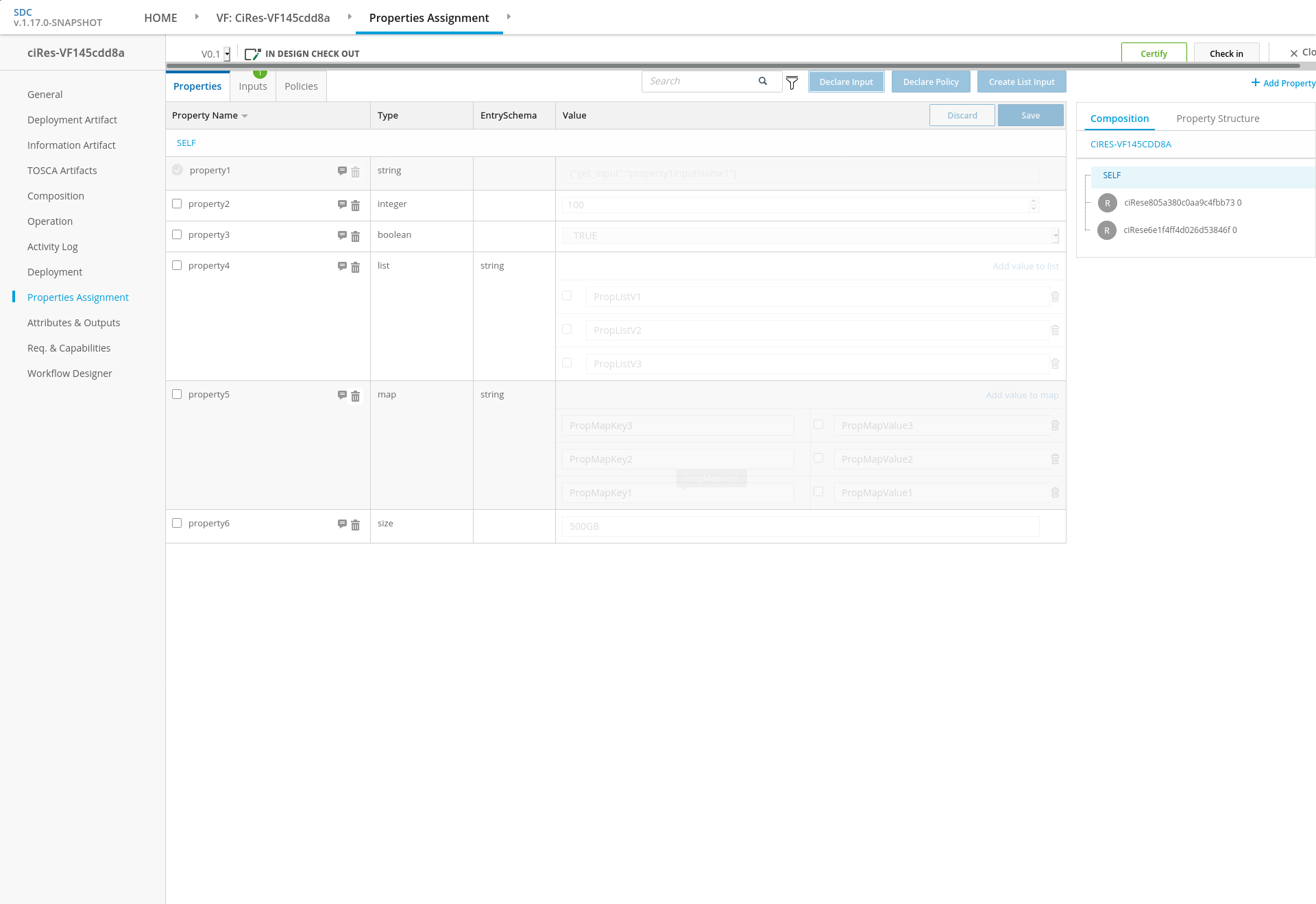This screenshot has height=904, width=1316.
Task: Select the Composition tab in right panel
Action: (x=1119, y=119)
